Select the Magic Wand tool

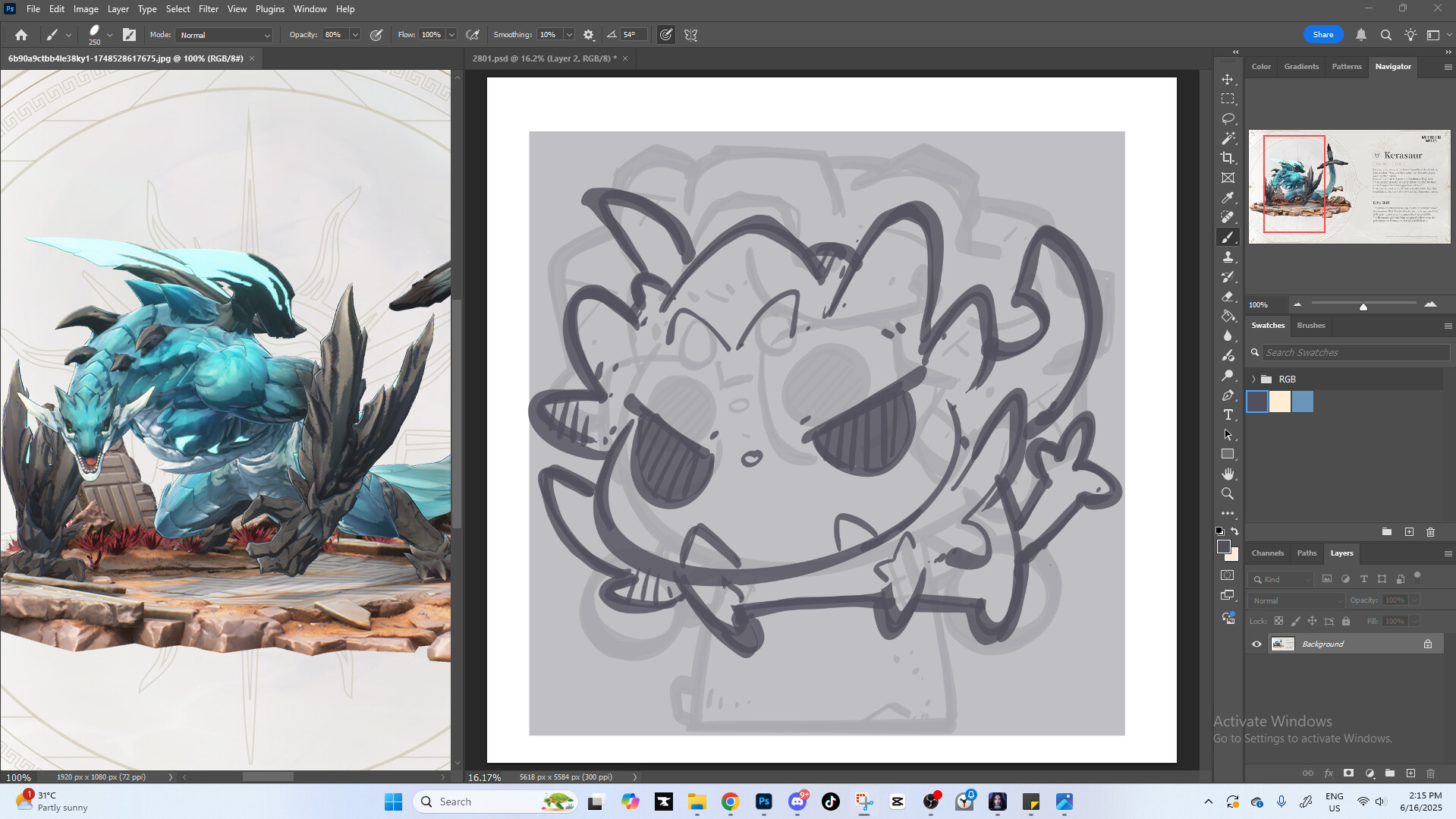click(x=1228, y=139)
